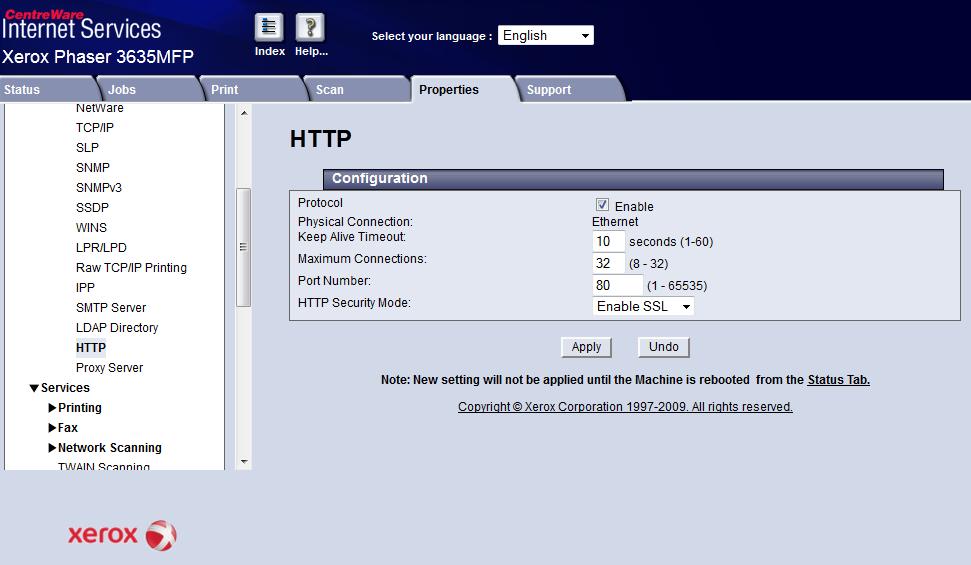Follow the Status Tab link
The height and width of the screenshot is (565, 971).
click(838, 380)
